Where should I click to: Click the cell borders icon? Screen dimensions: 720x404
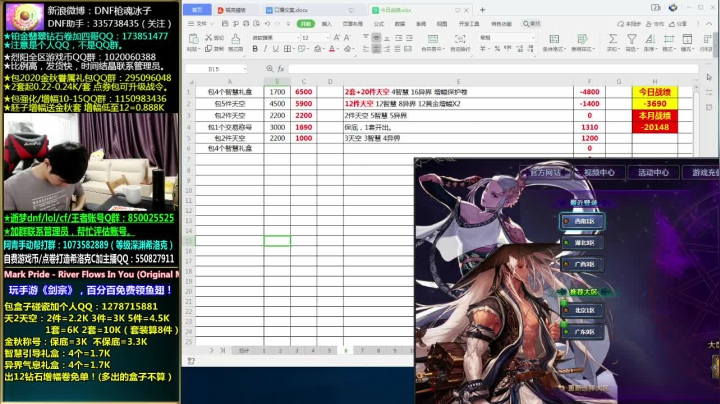(x=287, y=49)
